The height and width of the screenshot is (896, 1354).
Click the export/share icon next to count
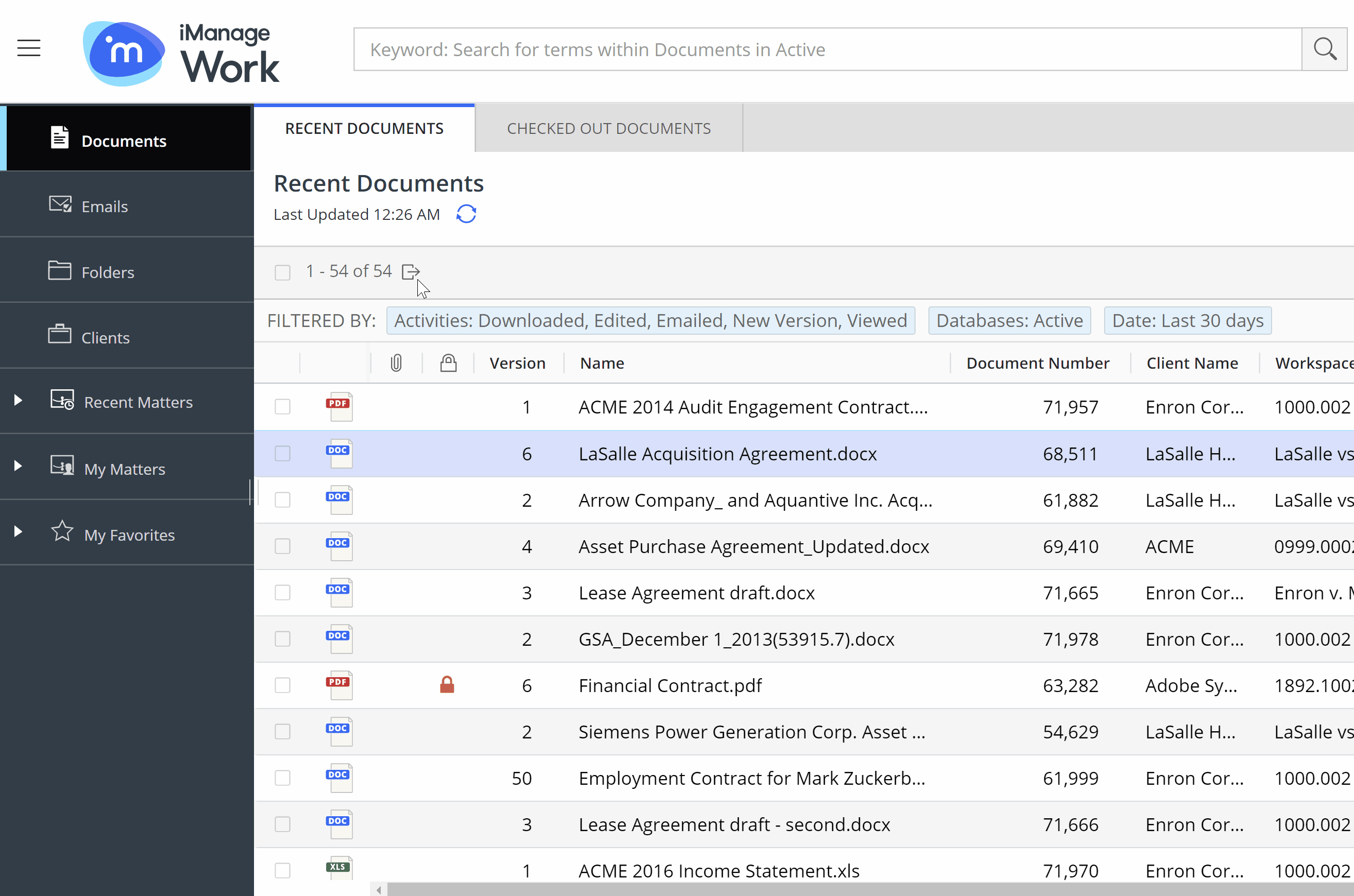point(410,271)
